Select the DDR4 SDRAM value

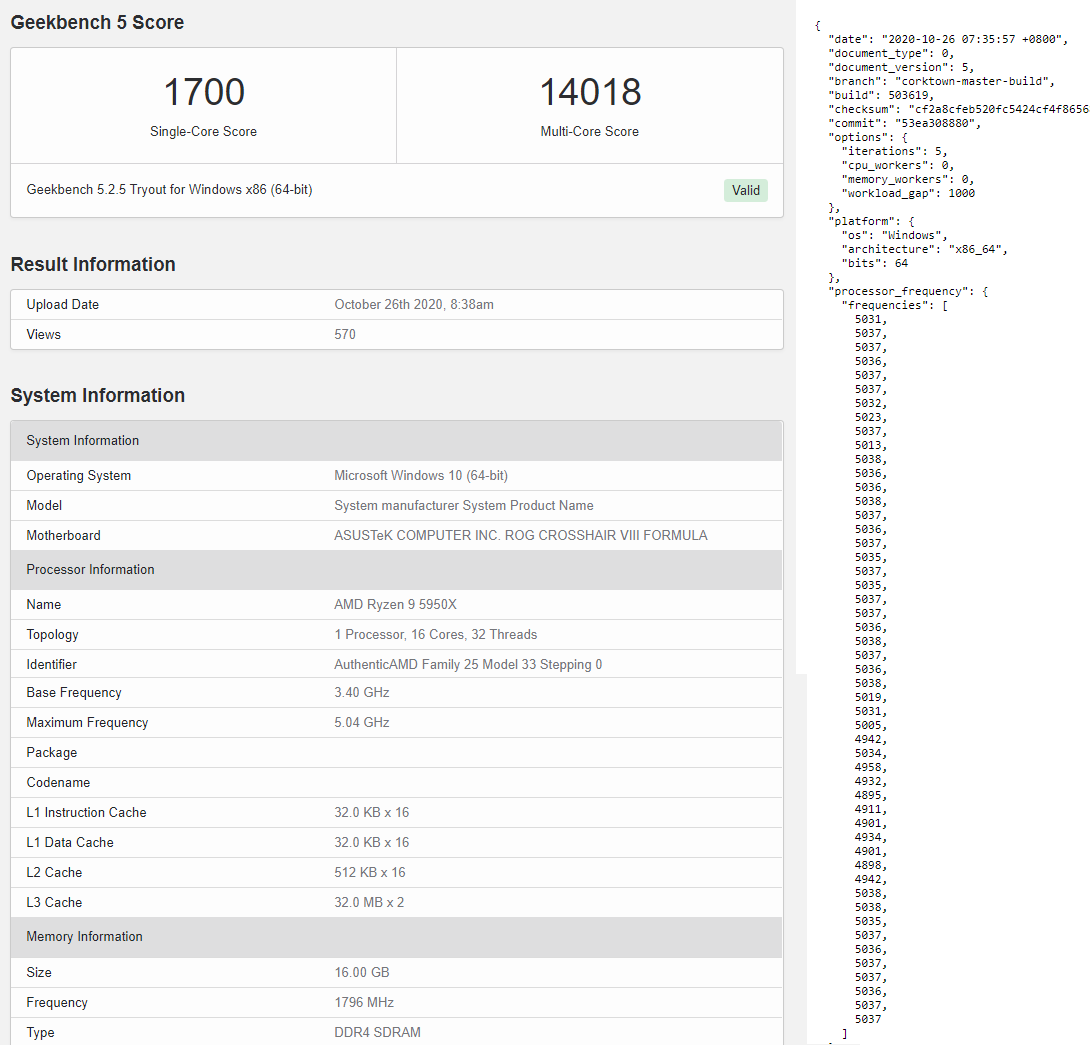(x=377, y=1032)
